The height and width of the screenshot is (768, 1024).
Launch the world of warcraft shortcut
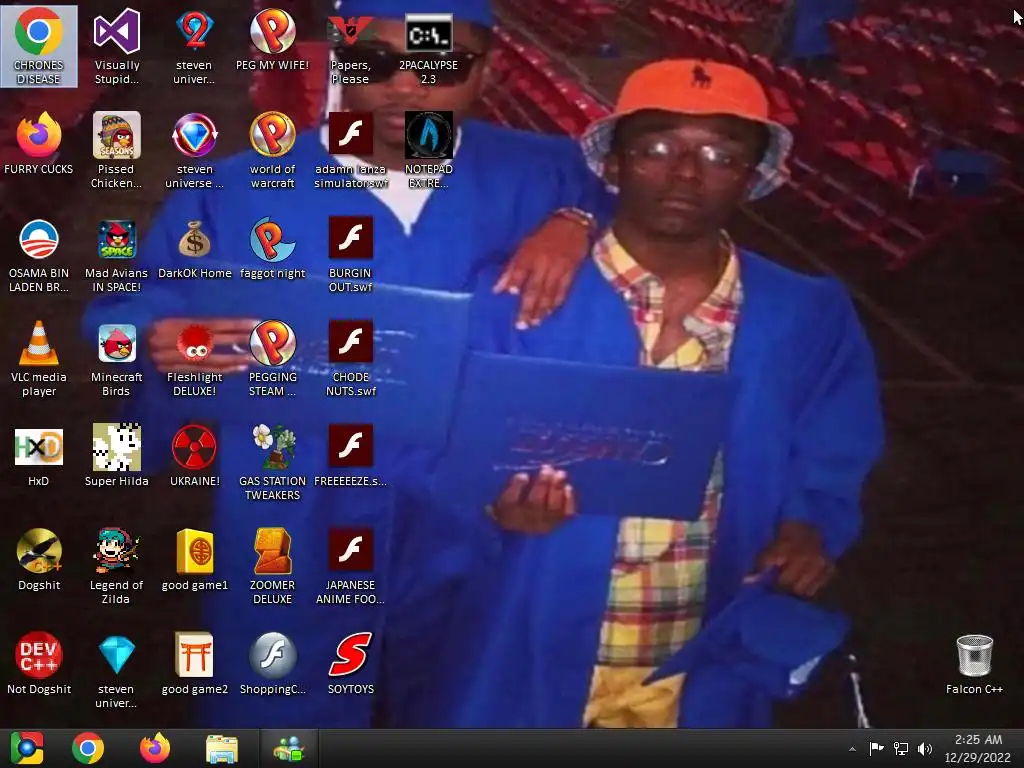point(272,150)
